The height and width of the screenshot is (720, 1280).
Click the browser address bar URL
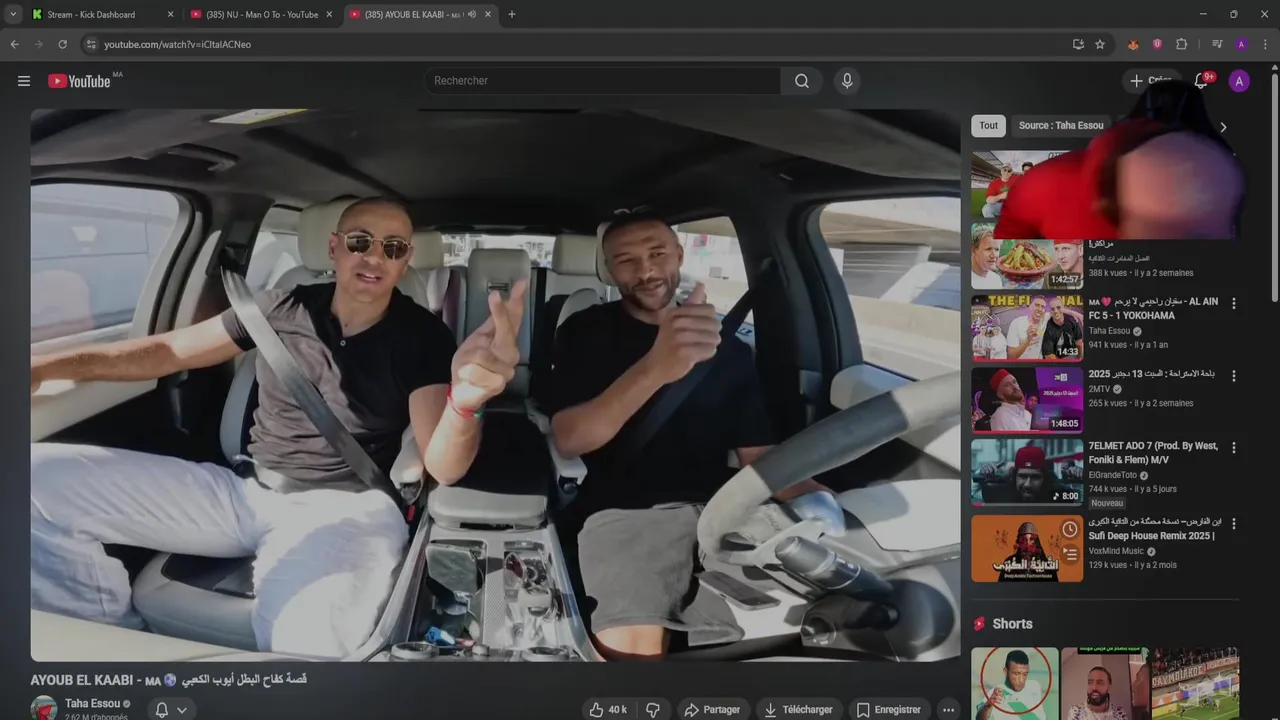[x=177, y=44]
